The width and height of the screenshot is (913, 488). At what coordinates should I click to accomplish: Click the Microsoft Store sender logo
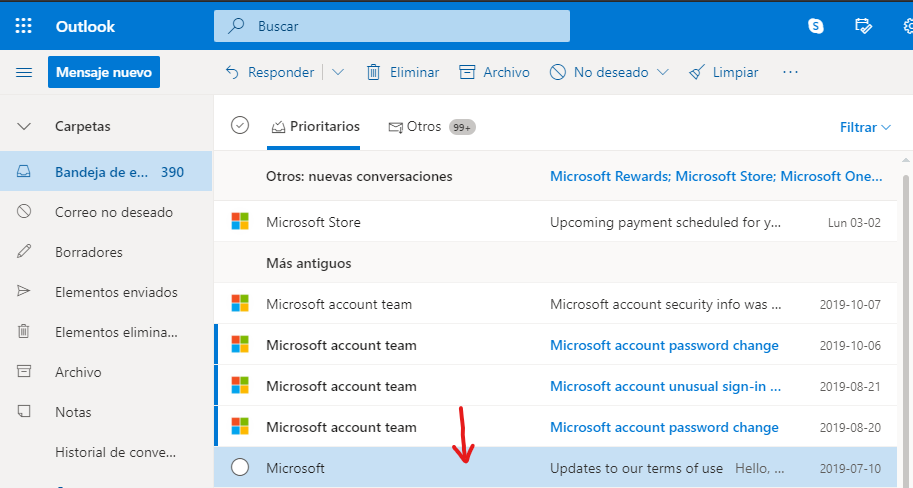click(240, 221)
